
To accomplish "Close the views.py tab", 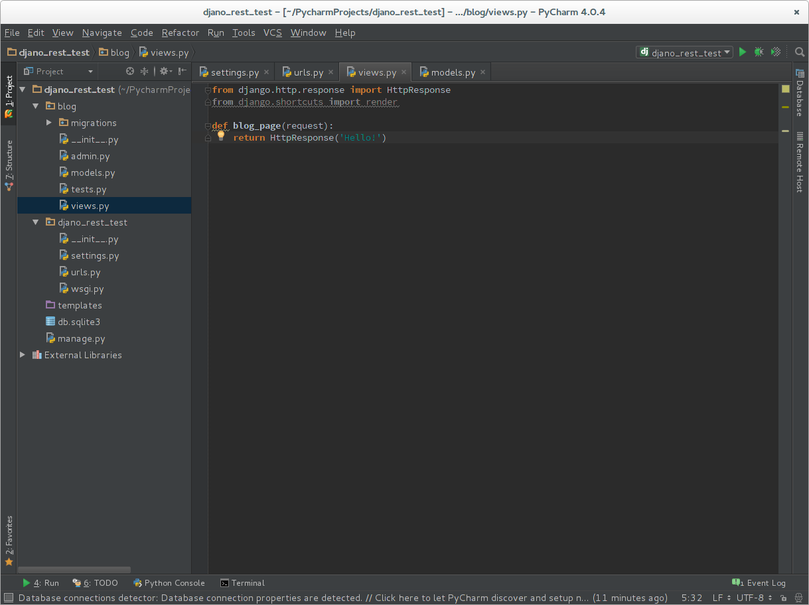I will click(x=404, y=72).
